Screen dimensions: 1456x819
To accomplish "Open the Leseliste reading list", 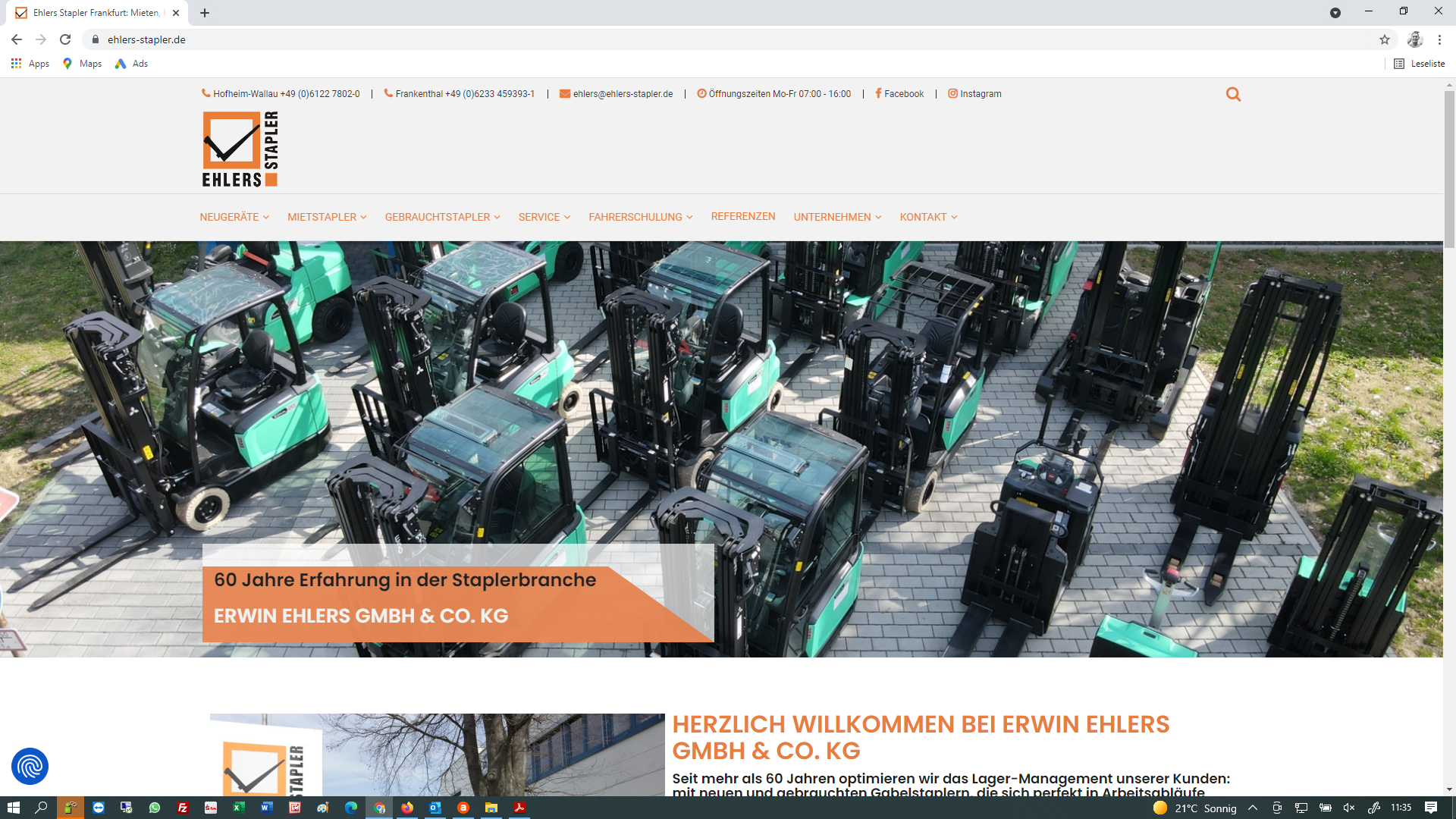I will (1420, 64).
